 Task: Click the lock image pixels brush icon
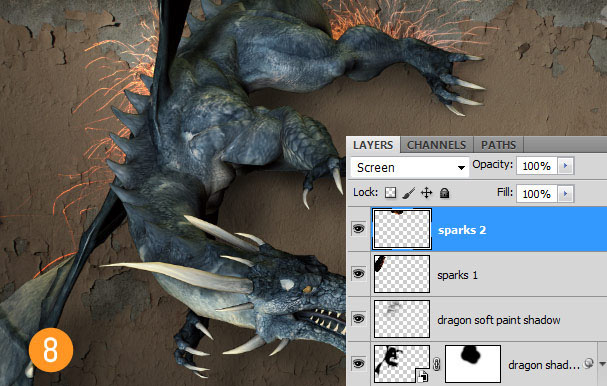[x=408, y=192]
